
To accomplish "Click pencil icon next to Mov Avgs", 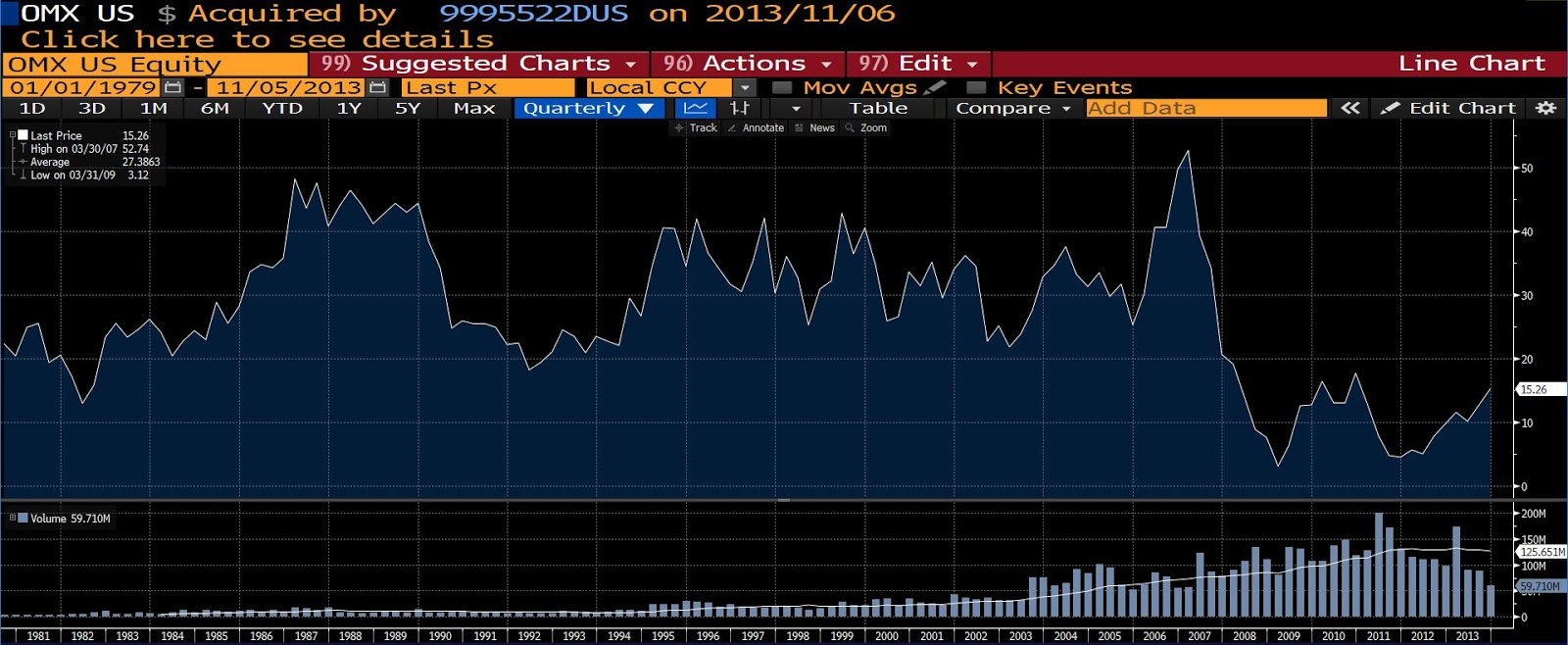I will coord(935,87).
